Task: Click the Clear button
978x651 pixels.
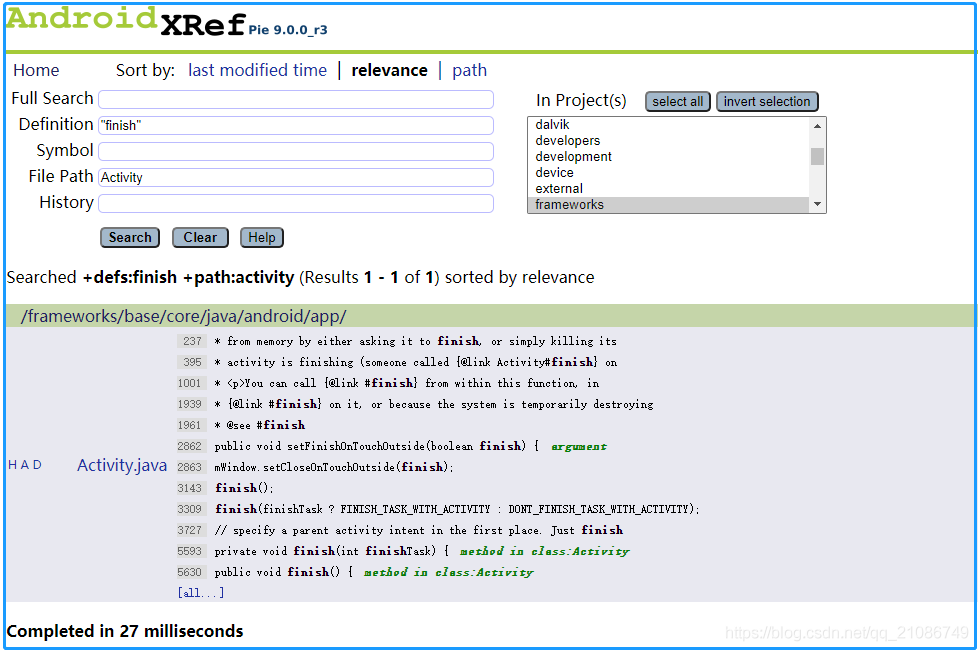Action: point(200,238)
